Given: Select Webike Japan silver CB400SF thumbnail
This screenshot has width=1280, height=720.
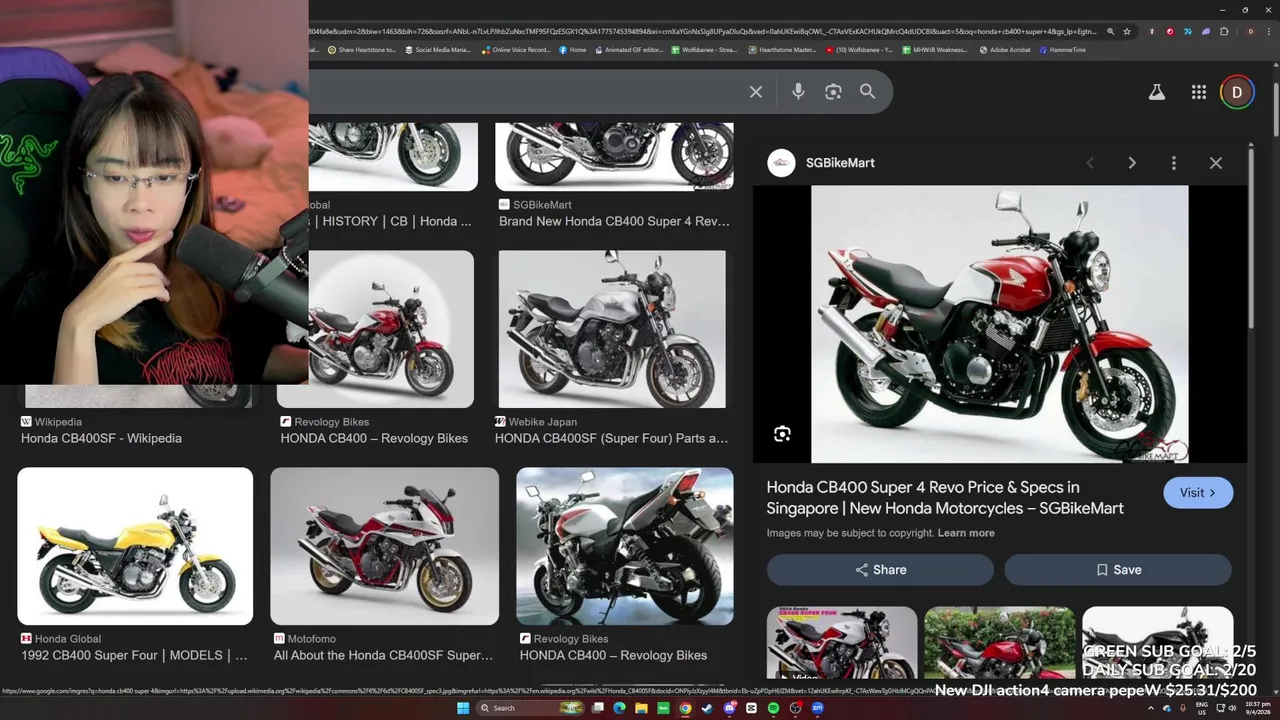Looking at the screenshot, I should point(612,329).
